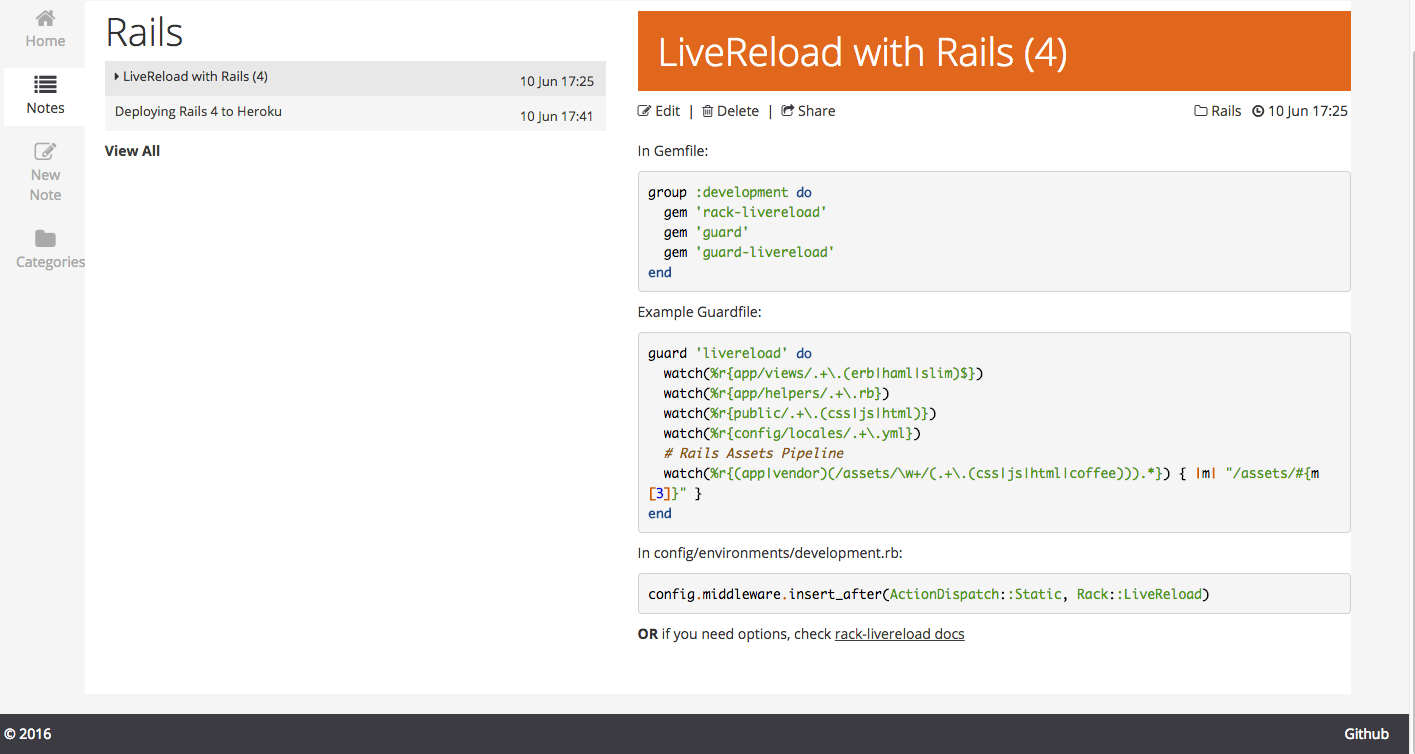Click the Categories folder icon in sidebar
Screen dimensions: 1415x754
(45, 238)
